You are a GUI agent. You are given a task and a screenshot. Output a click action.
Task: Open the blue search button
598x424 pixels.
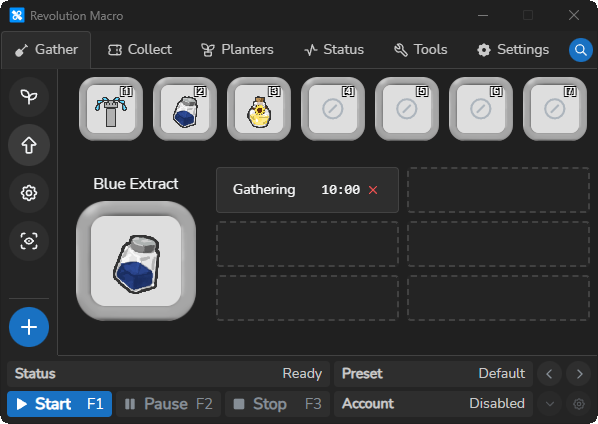pyautogui.click(x=580, y=50)
